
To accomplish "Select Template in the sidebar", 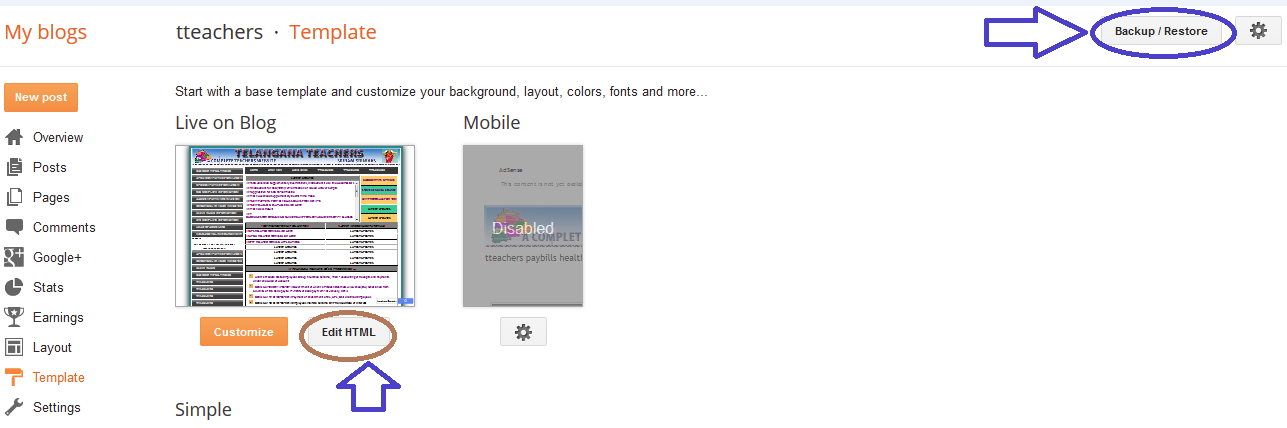I will pyautogui.click(x=59, y=377).
